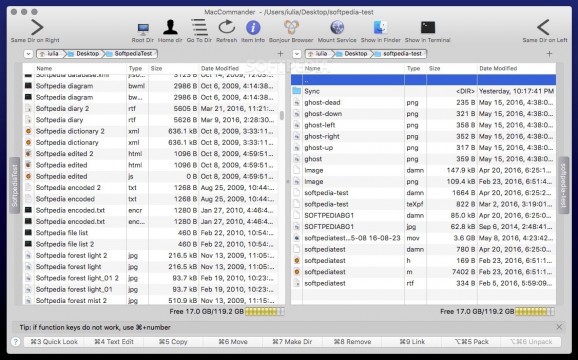The image size is (578, 360).
Task: Select Image damn file in right pane
Action: coord(423,170)
